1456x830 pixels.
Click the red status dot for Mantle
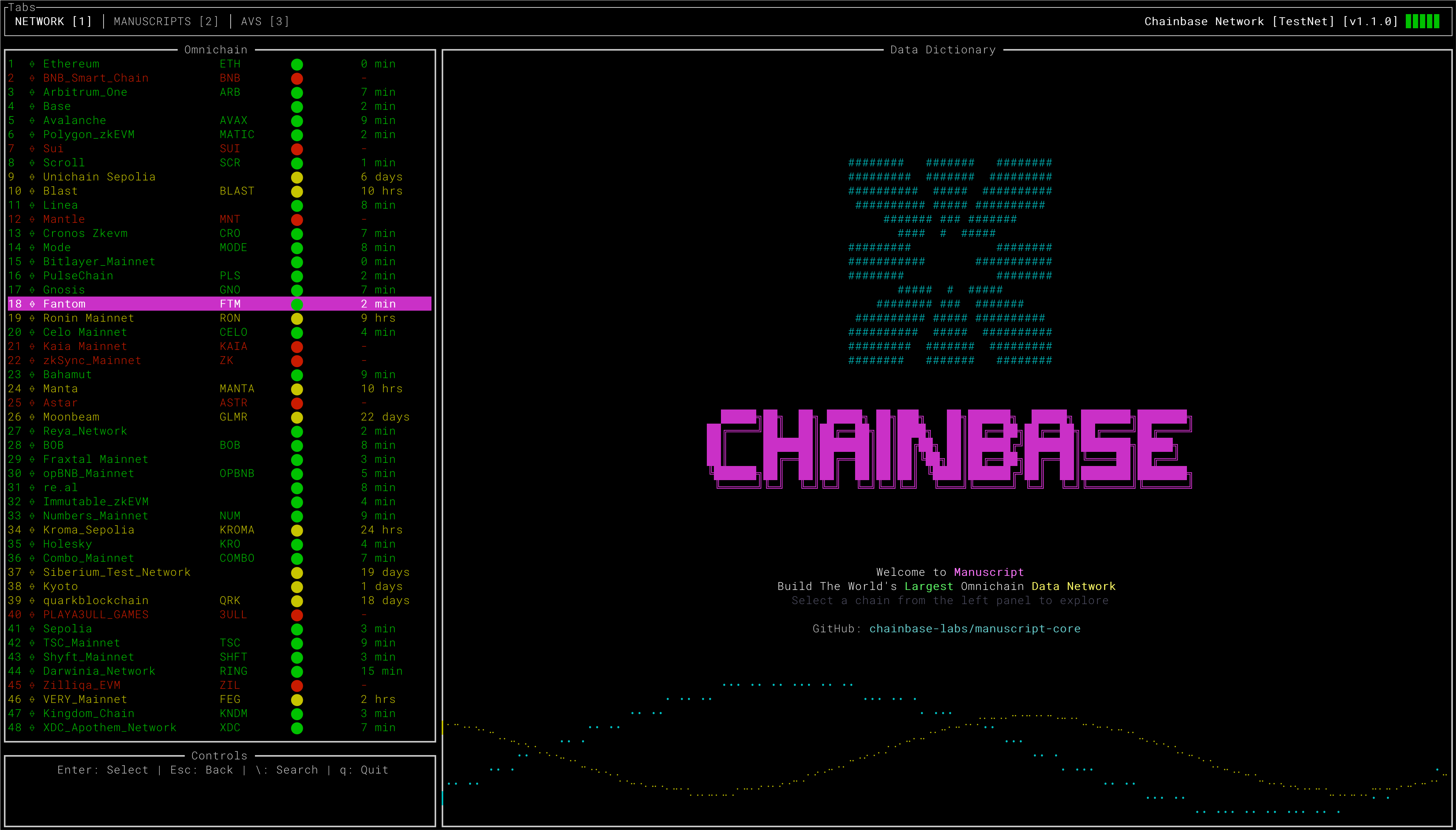pos(297,220)
